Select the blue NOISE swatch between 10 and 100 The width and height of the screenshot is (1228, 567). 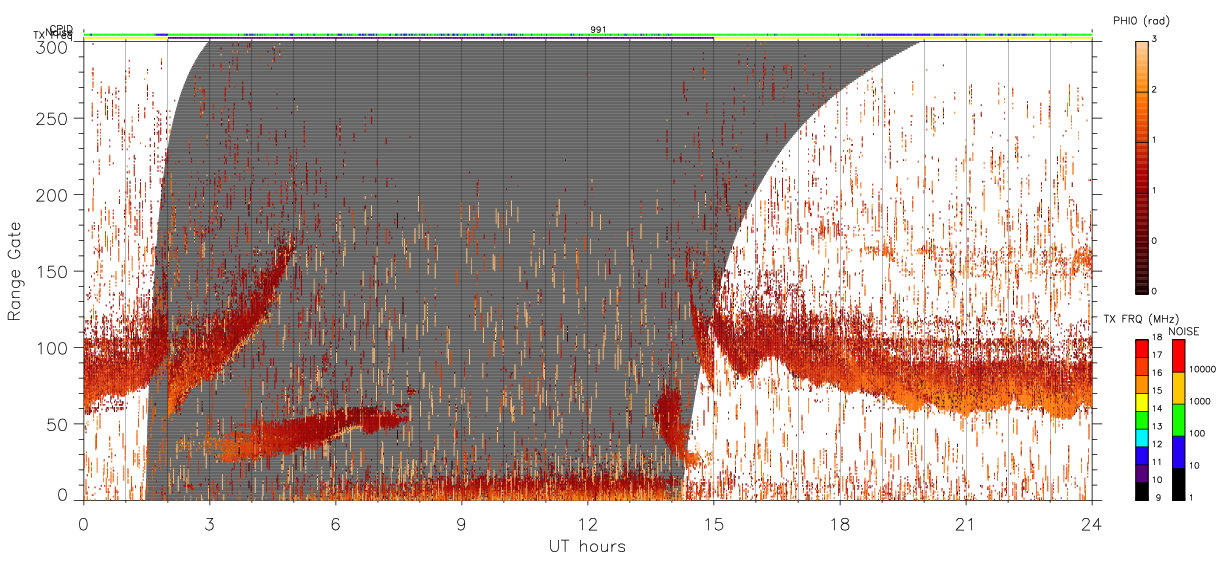tap(1178, 452)
